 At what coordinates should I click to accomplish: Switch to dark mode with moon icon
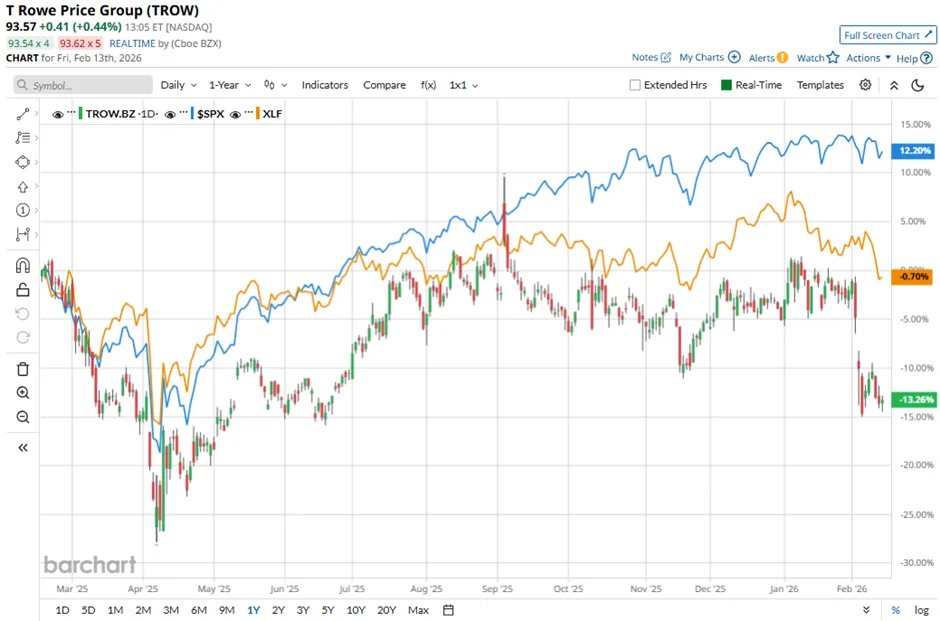917,85
